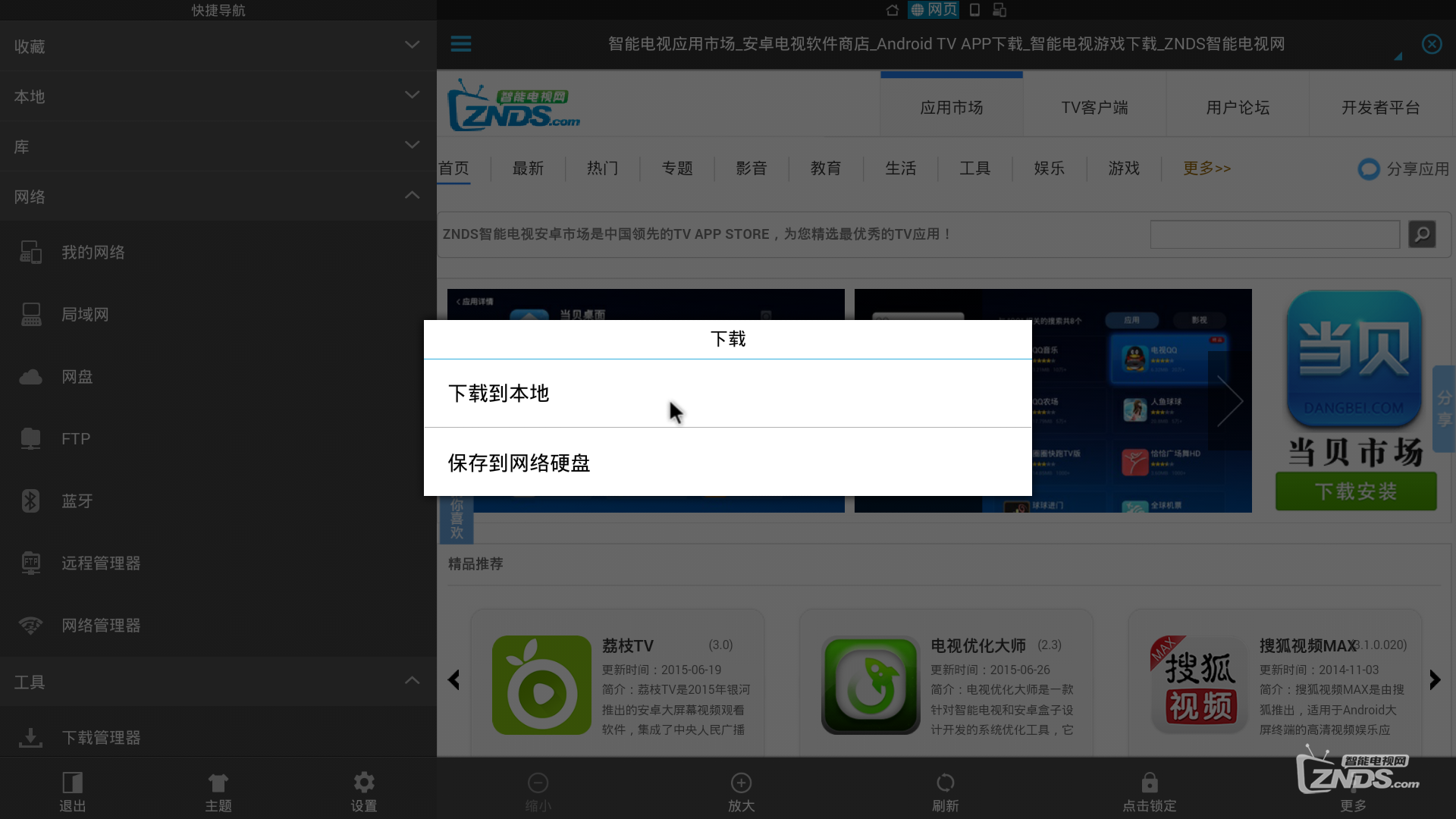Go to 影音 category
The height and width of the screenshot is (819, 1456).
pyautogui.click(x=752, y=168)
